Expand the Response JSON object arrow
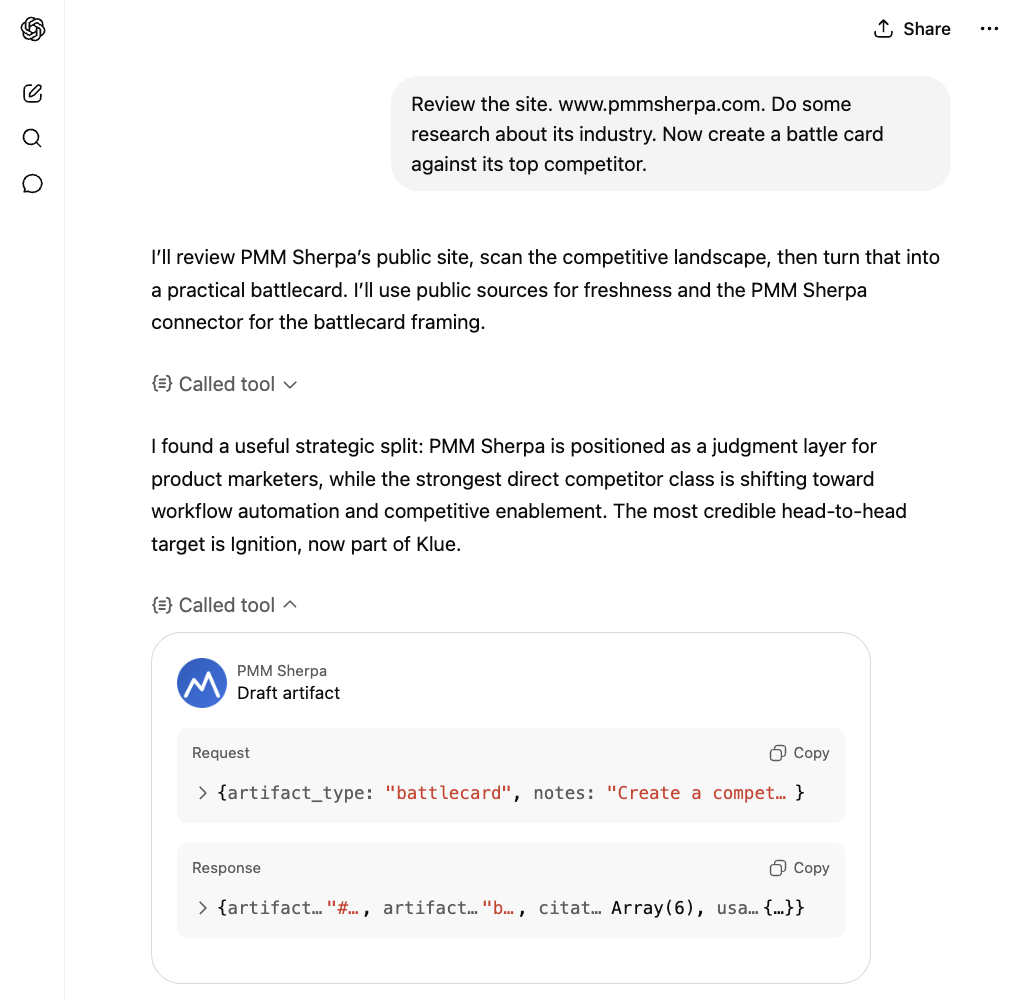The image size is (1017, 1000). [202, 908]
